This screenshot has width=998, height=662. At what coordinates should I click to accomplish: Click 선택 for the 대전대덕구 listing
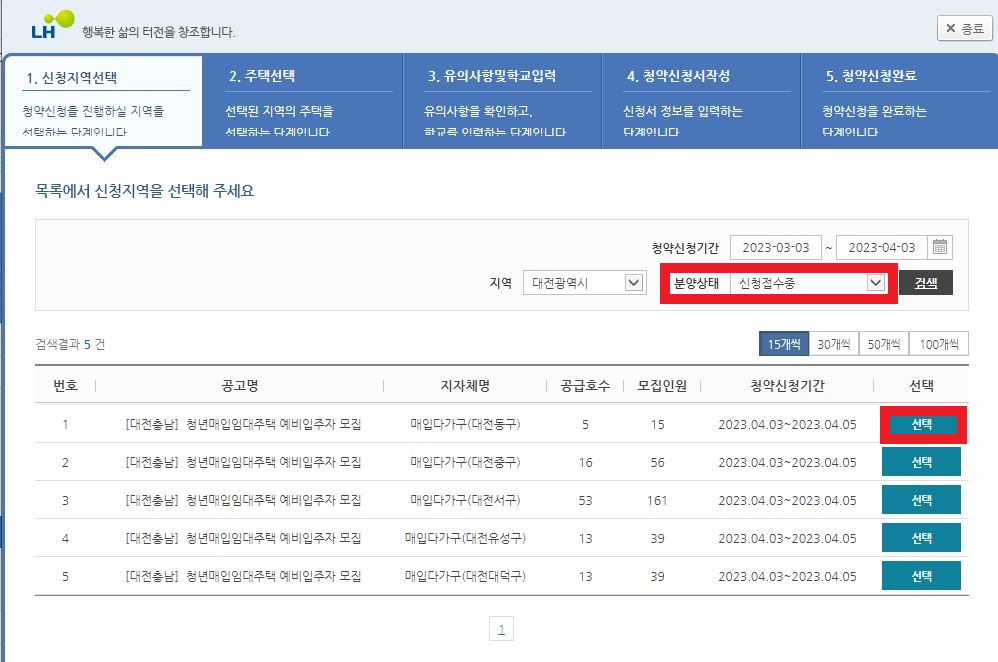tap(921, 575)
